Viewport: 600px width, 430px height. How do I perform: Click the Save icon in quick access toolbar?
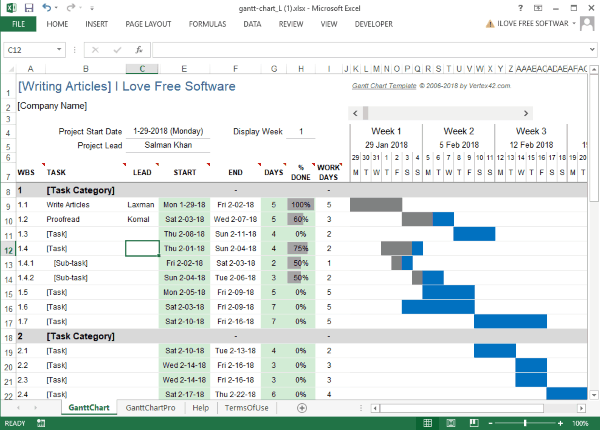[27, 7]
